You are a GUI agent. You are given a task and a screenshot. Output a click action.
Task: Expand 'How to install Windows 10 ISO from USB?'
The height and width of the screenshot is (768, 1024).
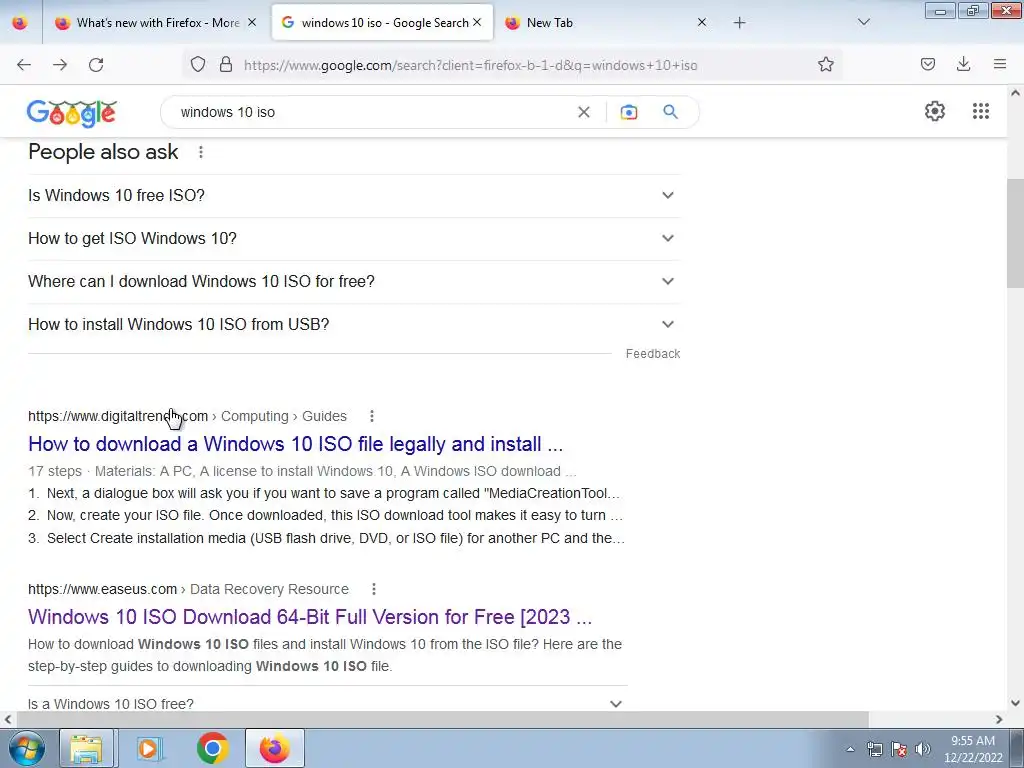(x=354, y=325)
